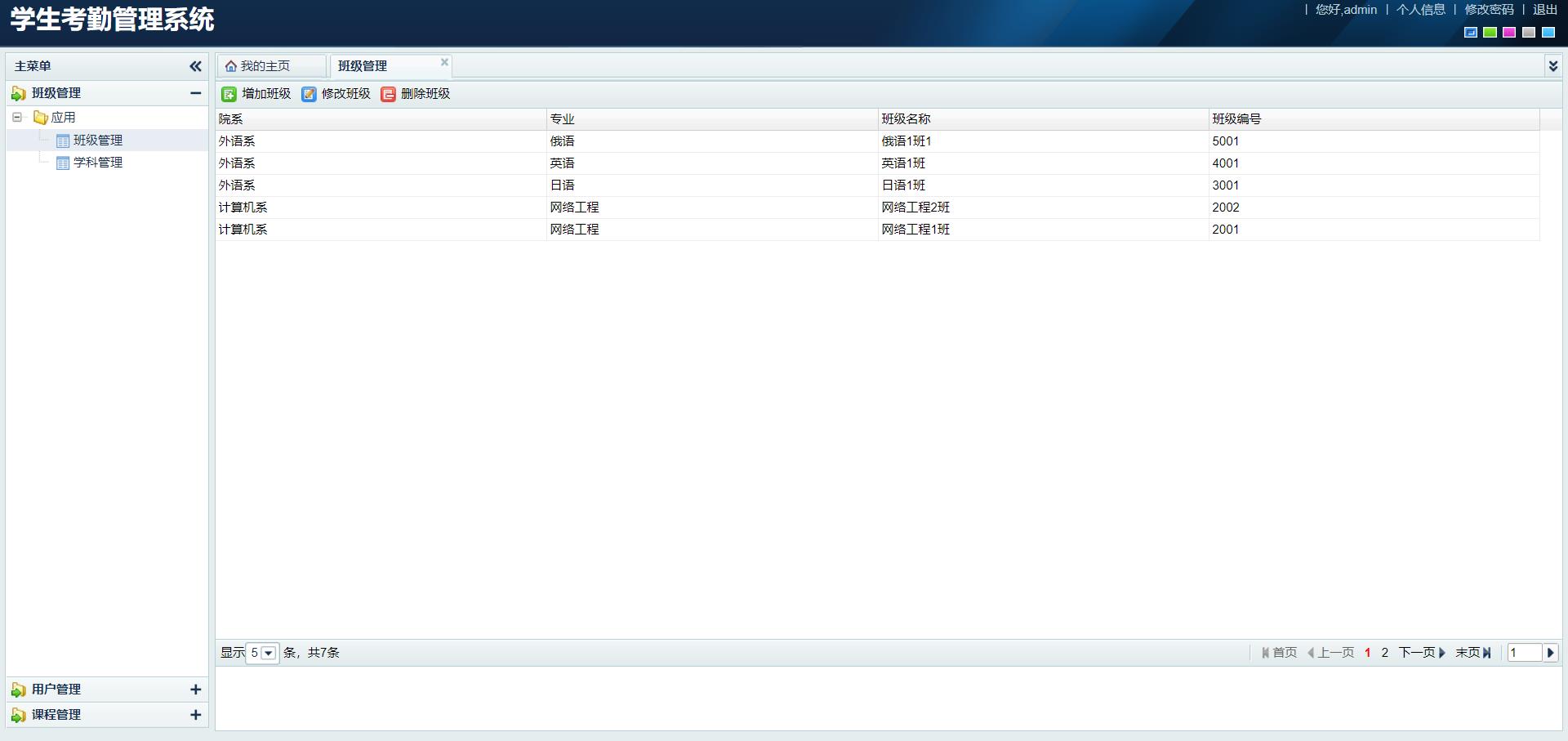Open 班级管理 in the sidebar tree
The width and height of the screenshot is (1568, 741).
(x=98, y=141)
